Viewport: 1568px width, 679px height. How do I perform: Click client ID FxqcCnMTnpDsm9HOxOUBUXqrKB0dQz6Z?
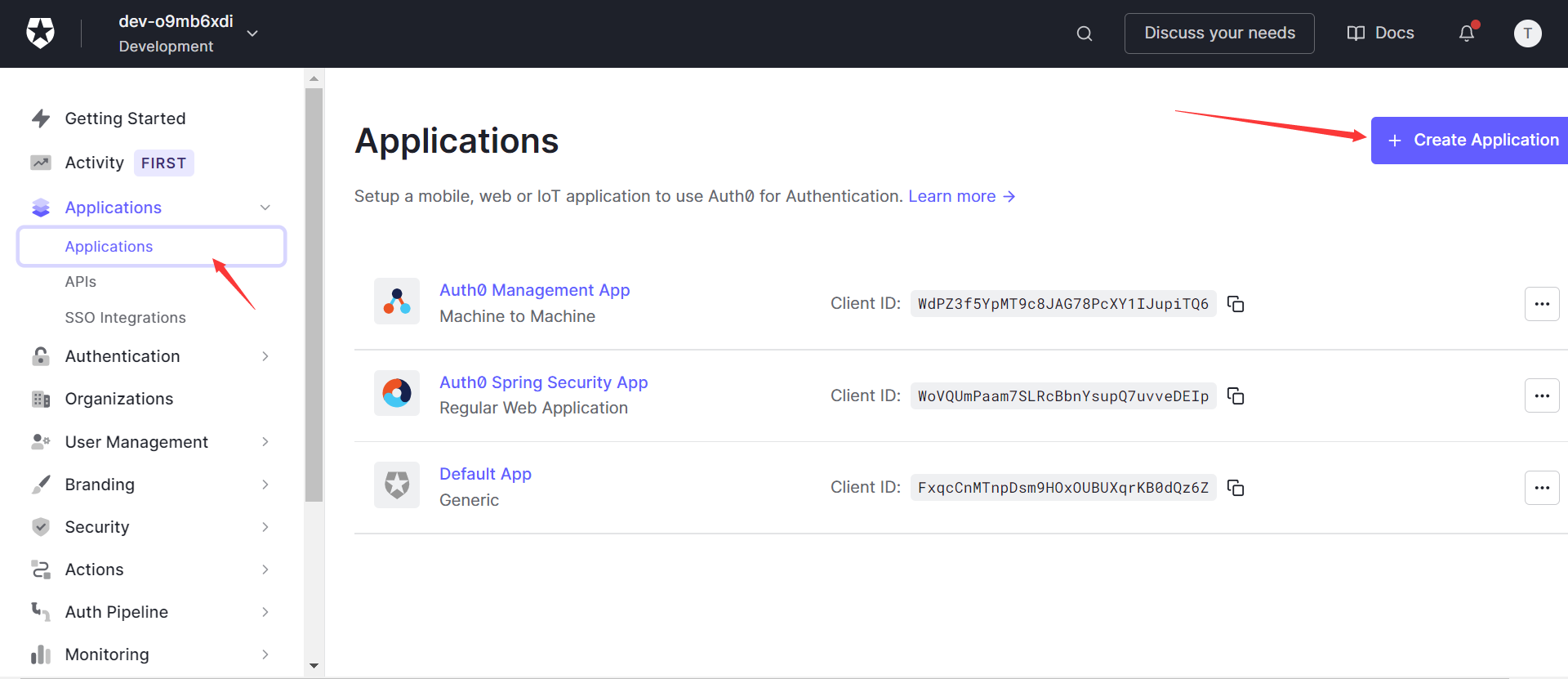pos(1063,488)
